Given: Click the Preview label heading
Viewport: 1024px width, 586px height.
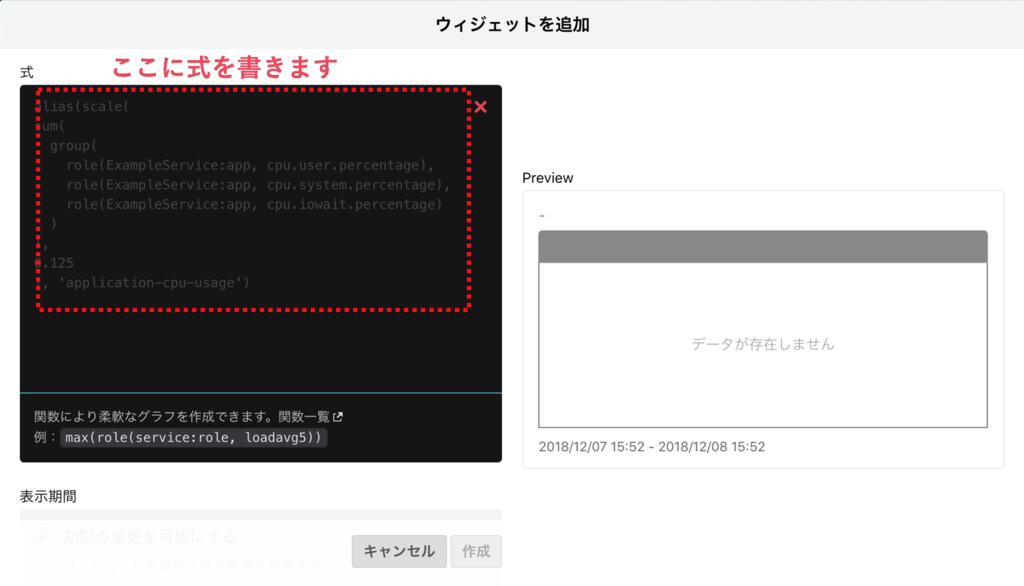Looking at the screenshot, I should pos(548,178).
